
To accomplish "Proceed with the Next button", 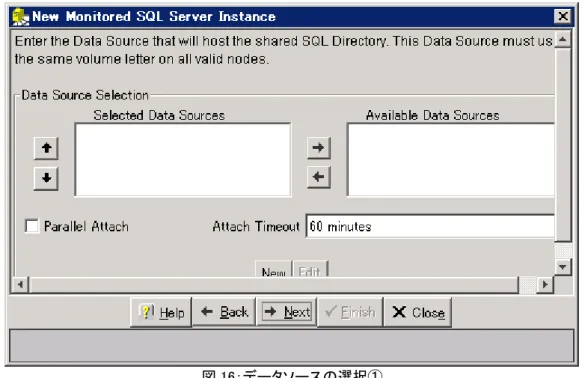I will click(x=287, y=312).
